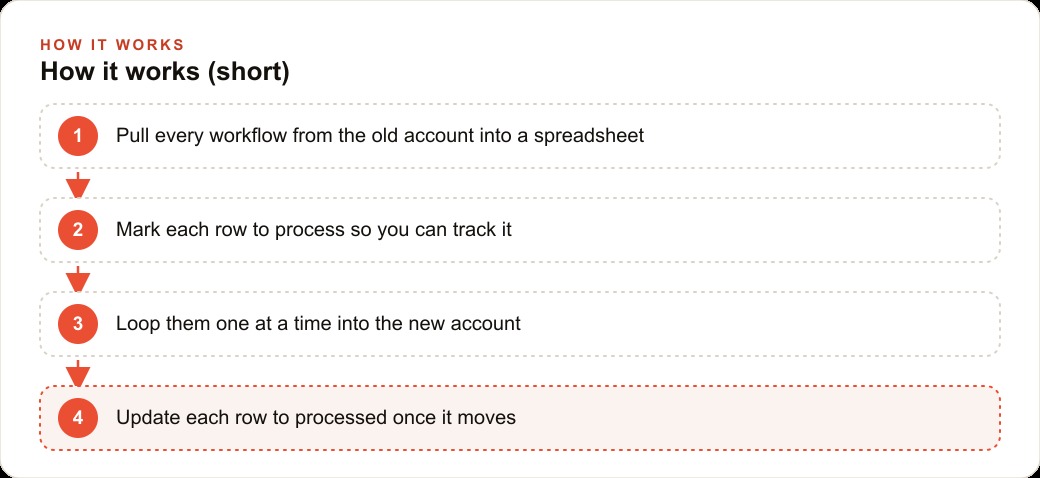
Task: Select the 'Loop them one at a time' card
Action: (x=520, y=324)
